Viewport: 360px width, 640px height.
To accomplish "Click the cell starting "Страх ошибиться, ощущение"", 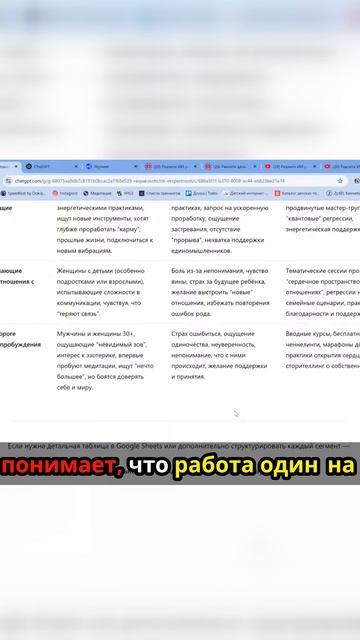I will click(220, 355).
